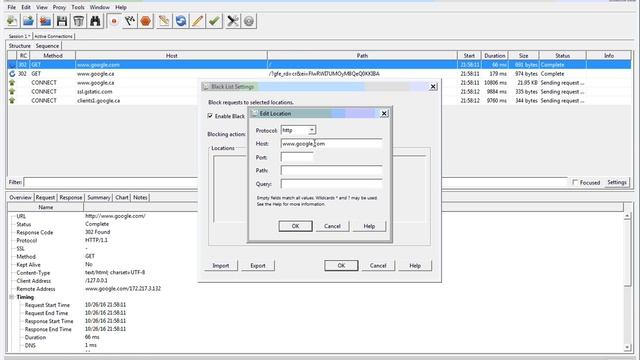Select the Chart tab
This screenshot has height=360, width=640.
click(x=122, y=198)
